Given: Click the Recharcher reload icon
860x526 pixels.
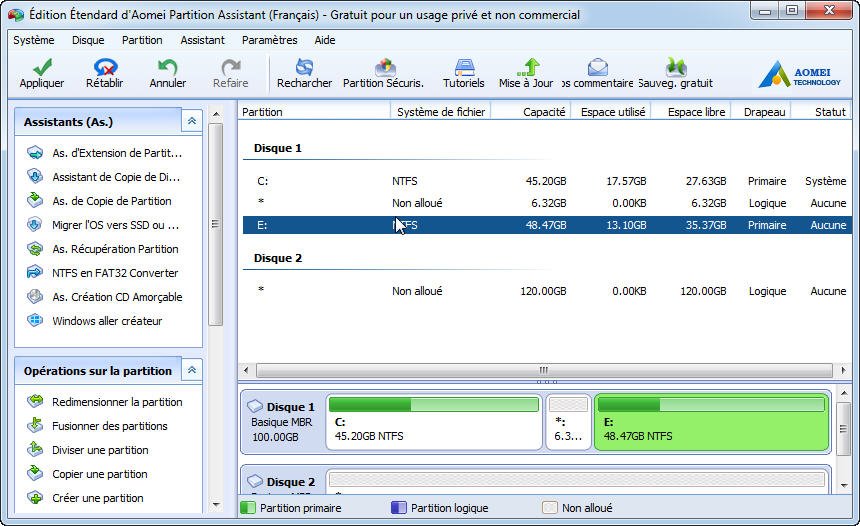Looking at the screenshot, I should click(x=304, y=67).
